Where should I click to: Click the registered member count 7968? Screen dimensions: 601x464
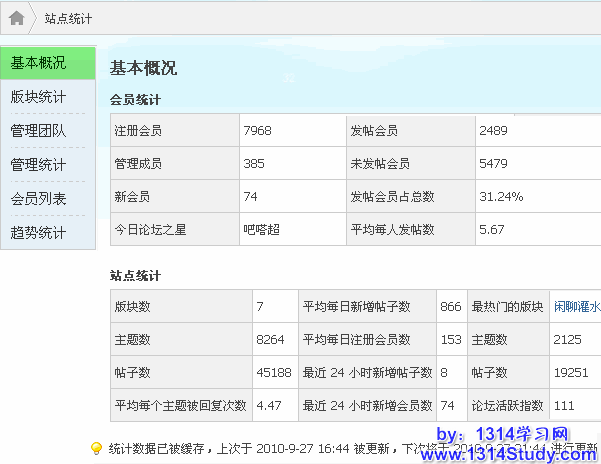click(257, 131)
